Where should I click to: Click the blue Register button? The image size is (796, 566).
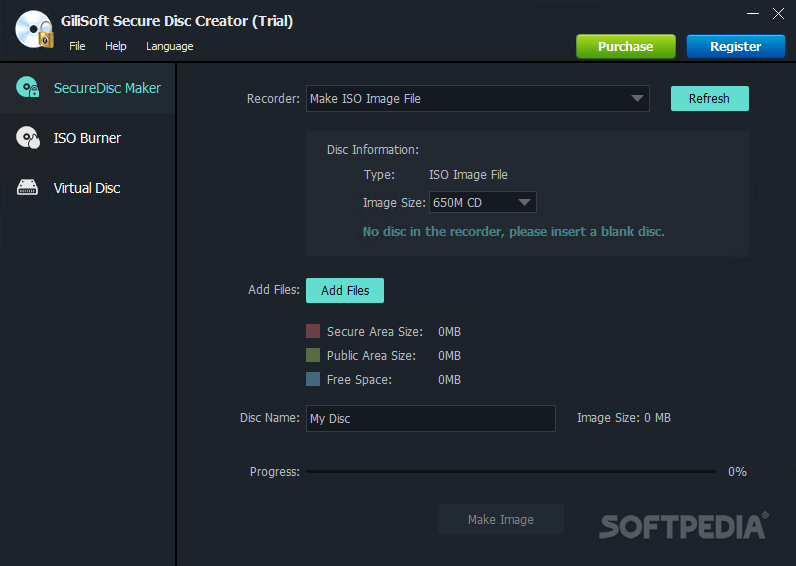point(736,47)
